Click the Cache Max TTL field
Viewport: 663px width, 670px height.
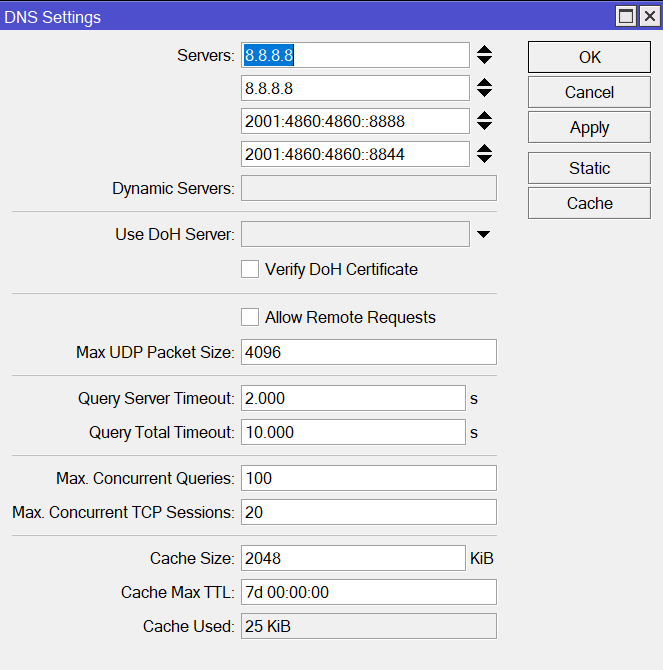point(368,592)
